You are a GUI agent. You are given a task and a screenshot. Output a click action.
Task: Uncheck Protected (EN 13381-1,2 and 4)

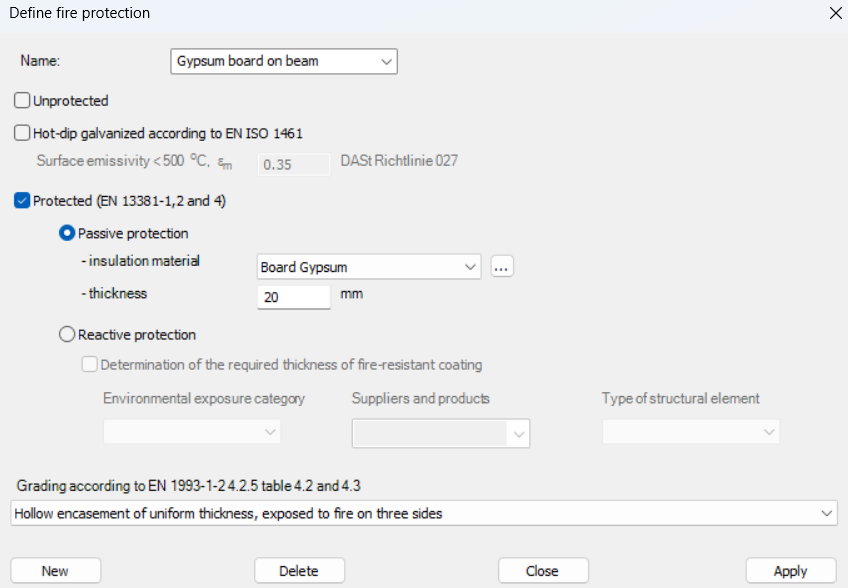tap(22, 201)
